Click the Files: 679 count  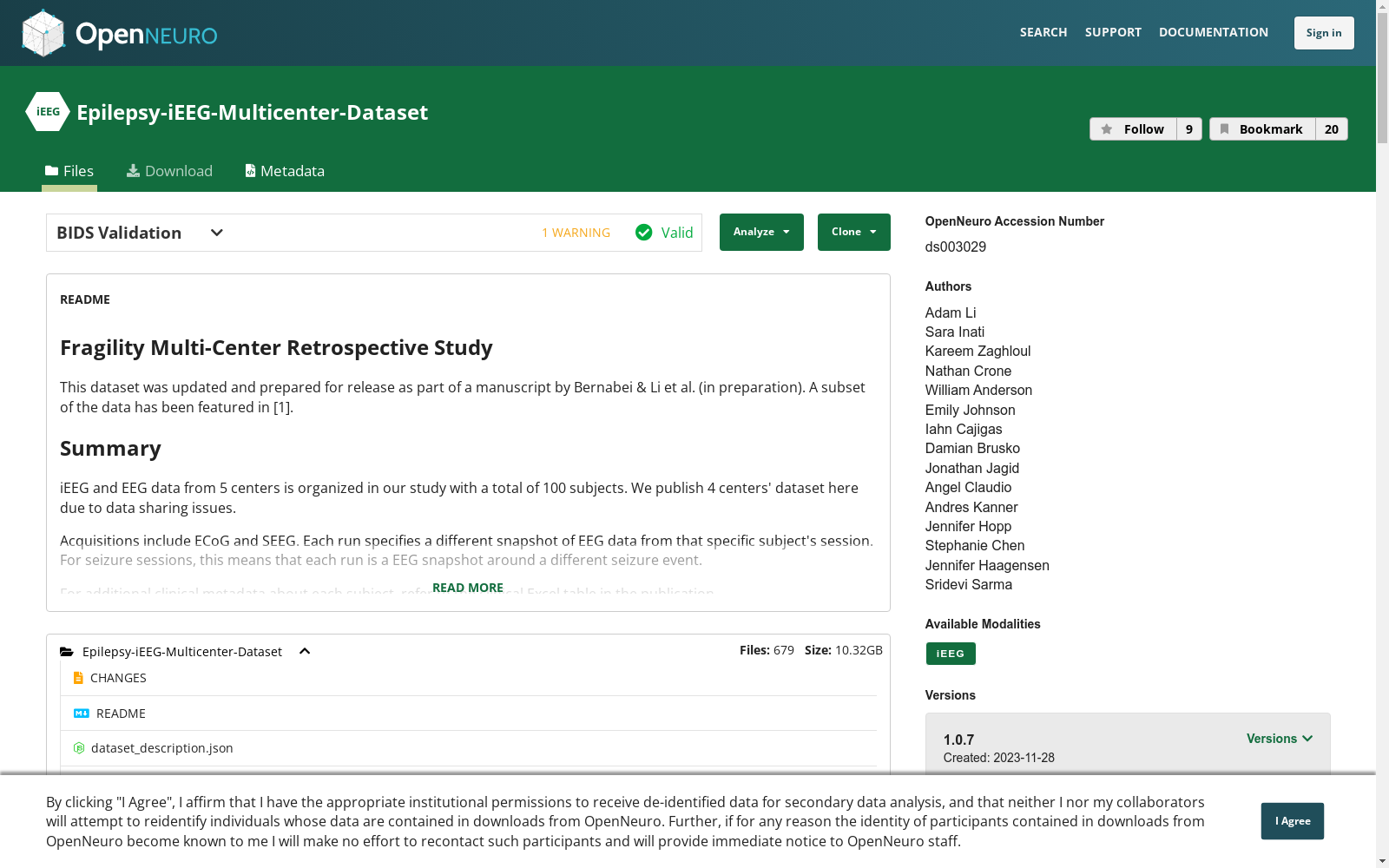pos(767,650)
